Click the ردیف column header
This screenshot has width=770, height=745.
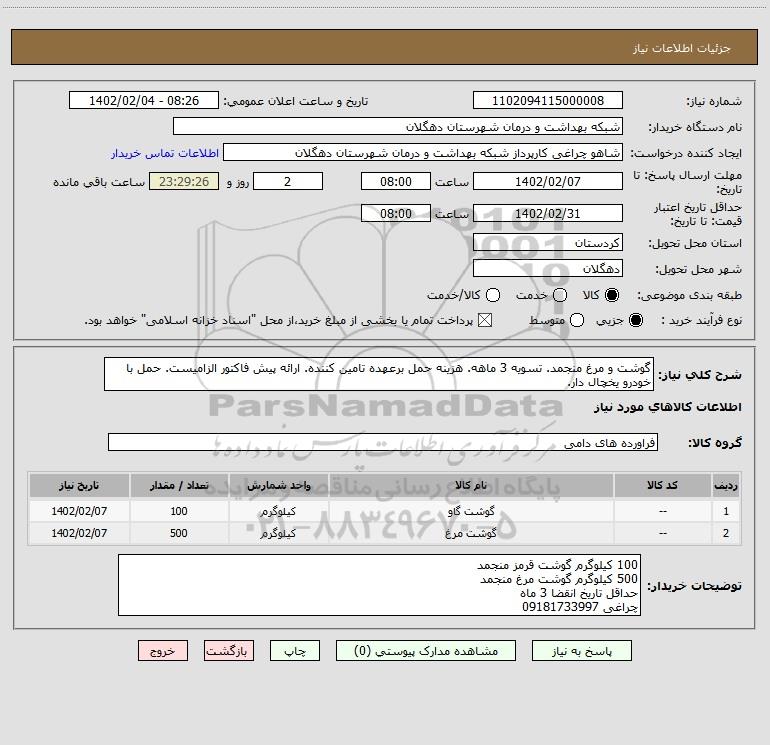[x=726, y=486]
